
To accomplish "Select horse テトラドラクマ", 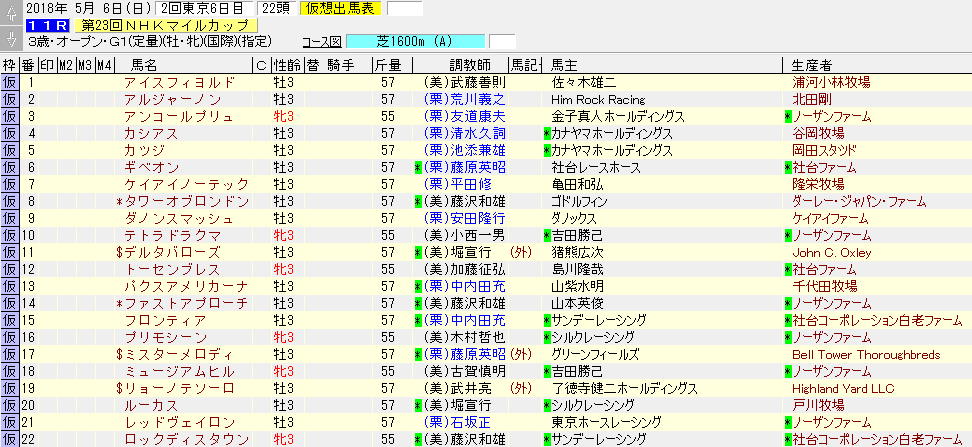I will [172, 236].
